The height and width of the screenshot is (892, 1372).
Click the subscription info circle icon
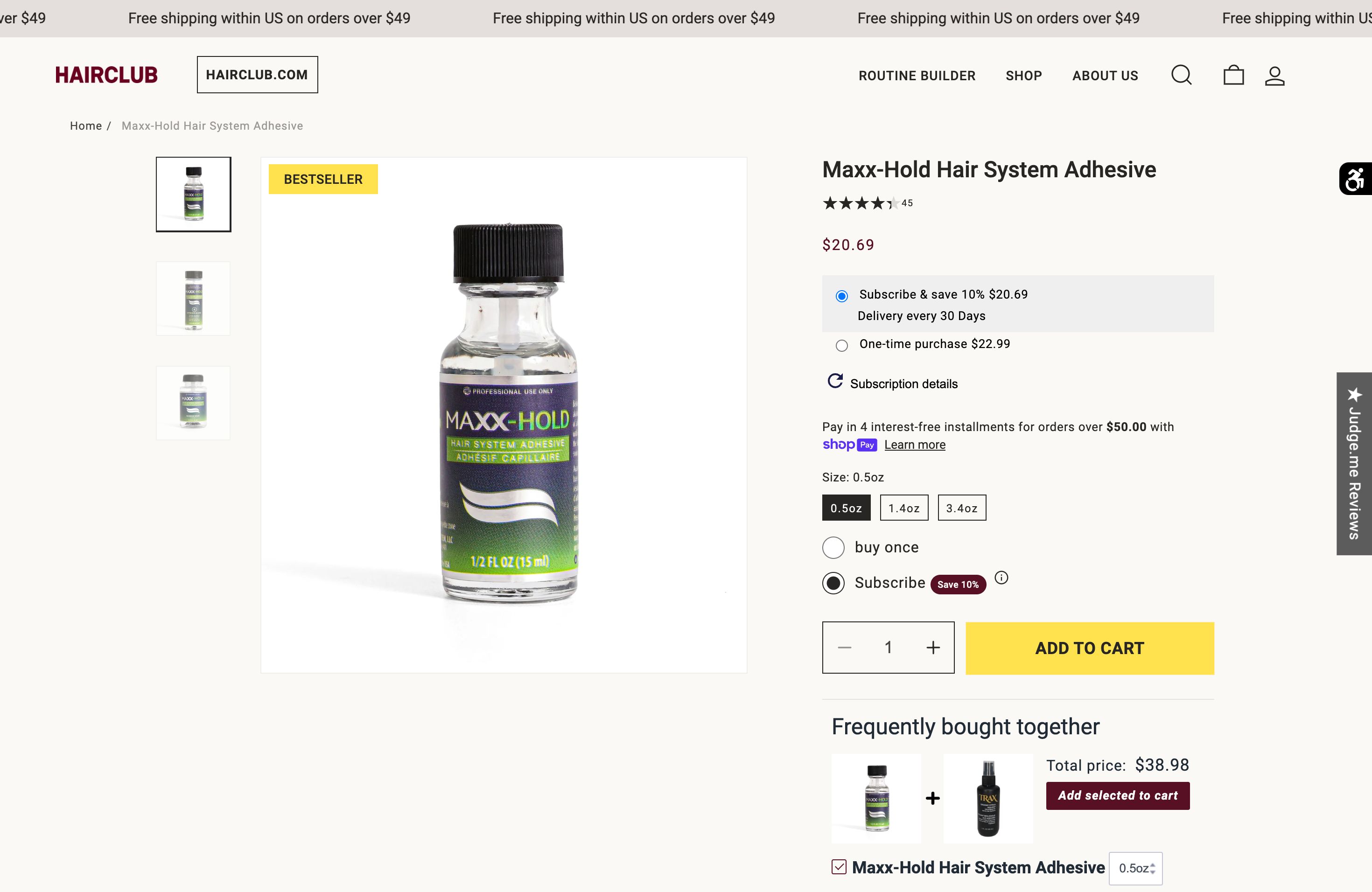tap(1001, 578)
